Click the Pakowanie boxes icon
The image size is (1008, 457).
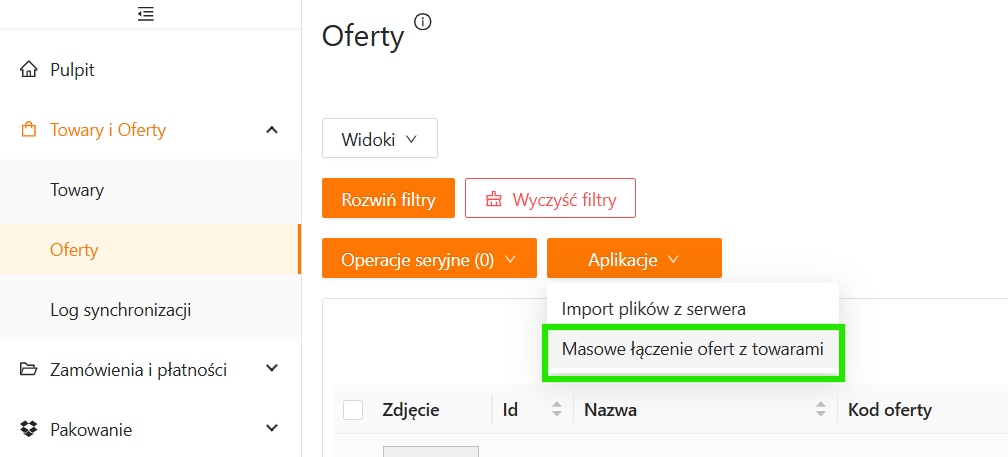pos(29,430)
